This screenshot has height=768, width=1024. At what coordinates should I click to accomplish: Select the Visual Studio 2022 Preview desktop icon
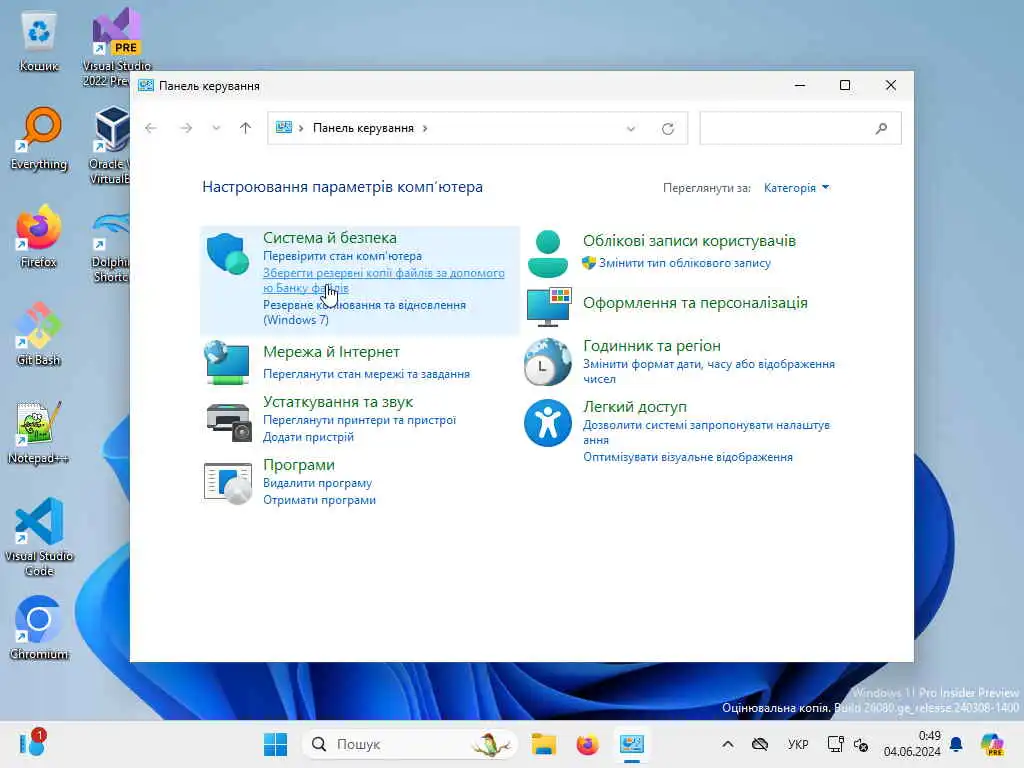coord(116,47)
